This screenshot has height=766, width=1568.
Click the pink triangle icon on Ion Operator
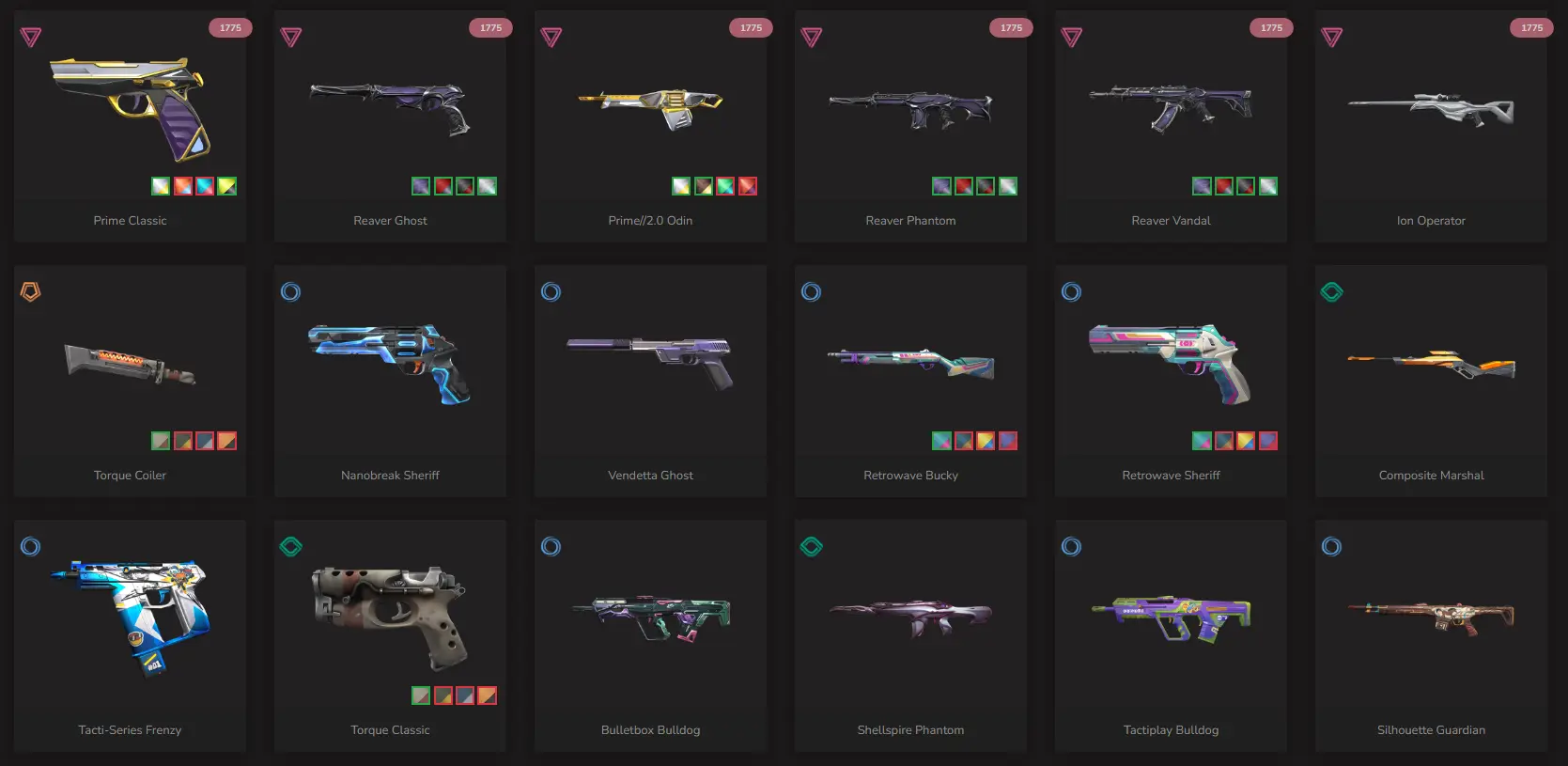pos(1332,38)
